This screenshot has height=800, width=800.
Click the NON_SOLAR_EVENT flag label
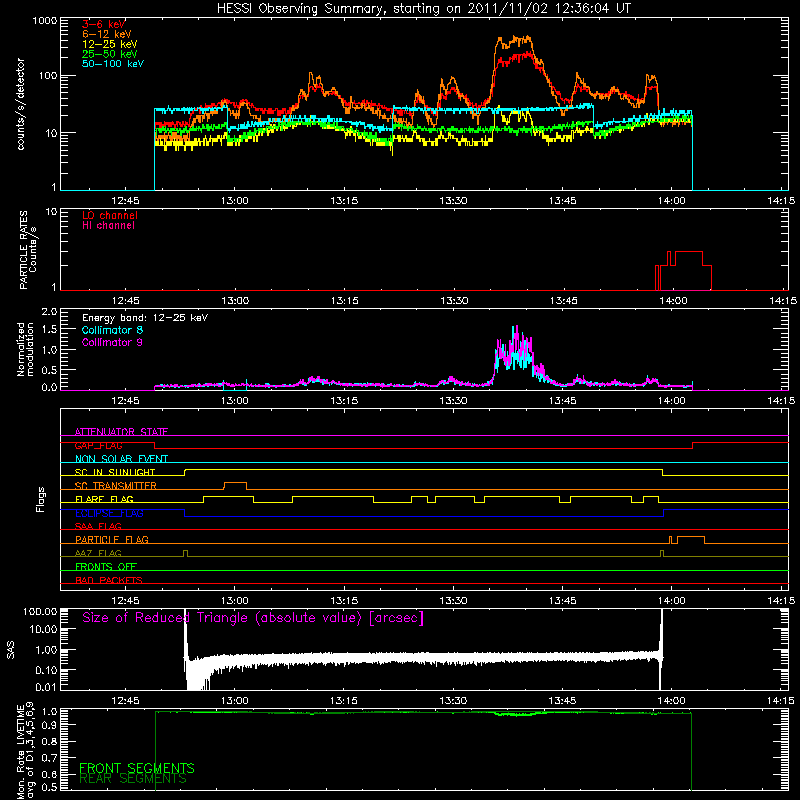pyautogui.click(x=121, y=459)
